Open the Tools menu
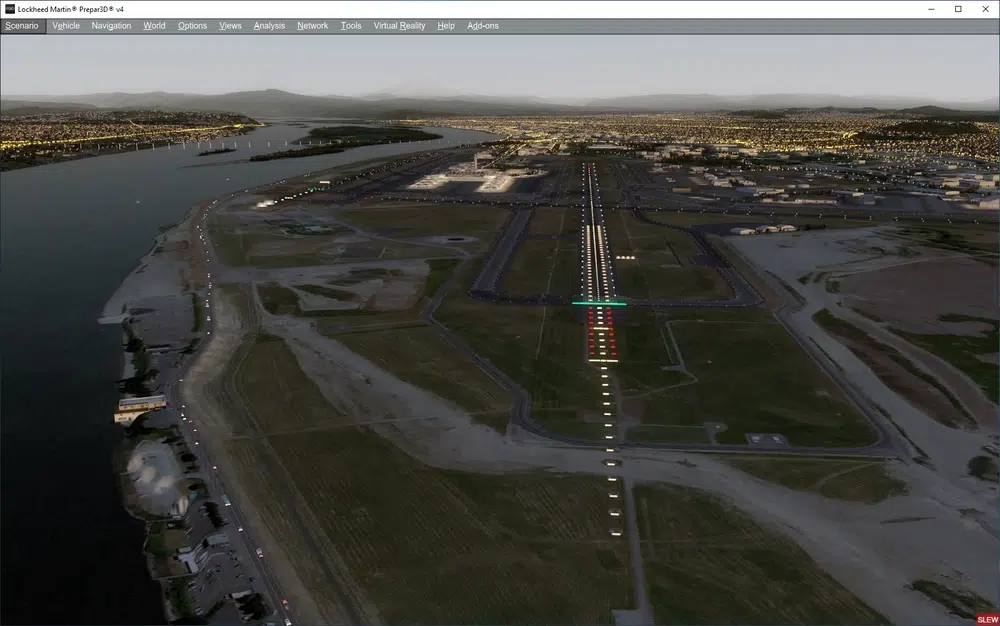 tap(351, 26)
